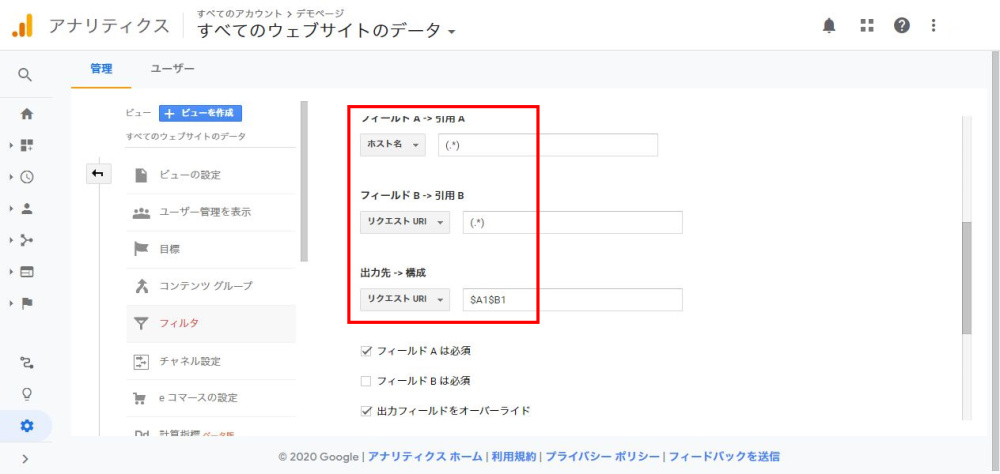
Task: Open the プライバシー ポリシー footer link
Action: pyautogui.click(x=603, y=456)
